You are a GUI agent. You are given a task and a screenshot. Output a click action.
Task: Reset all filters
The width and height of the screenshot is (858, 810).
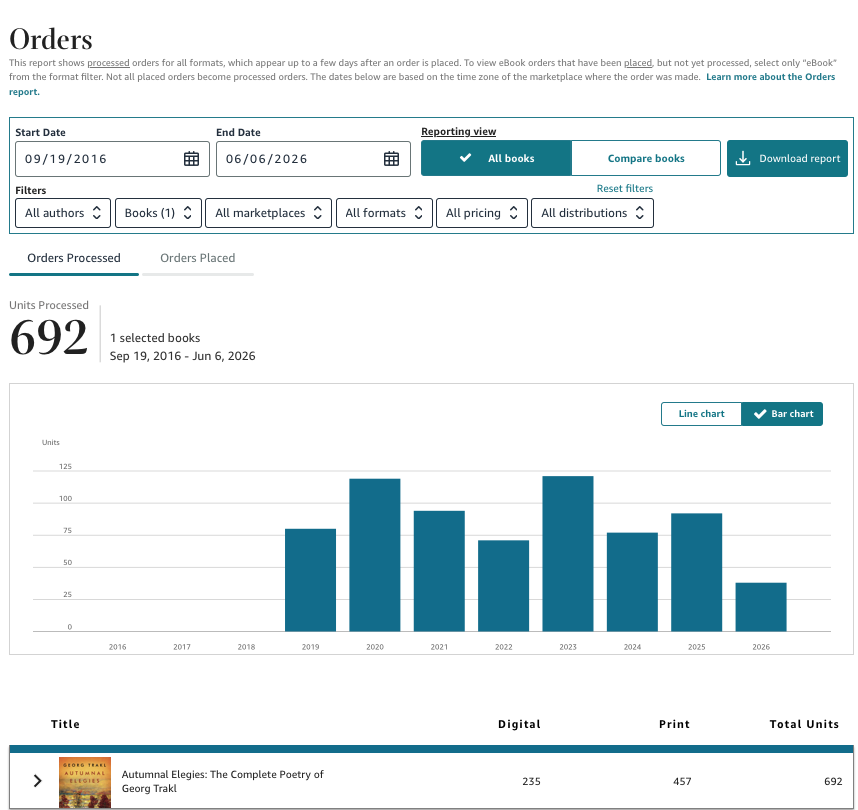click(x=624, y=188)
